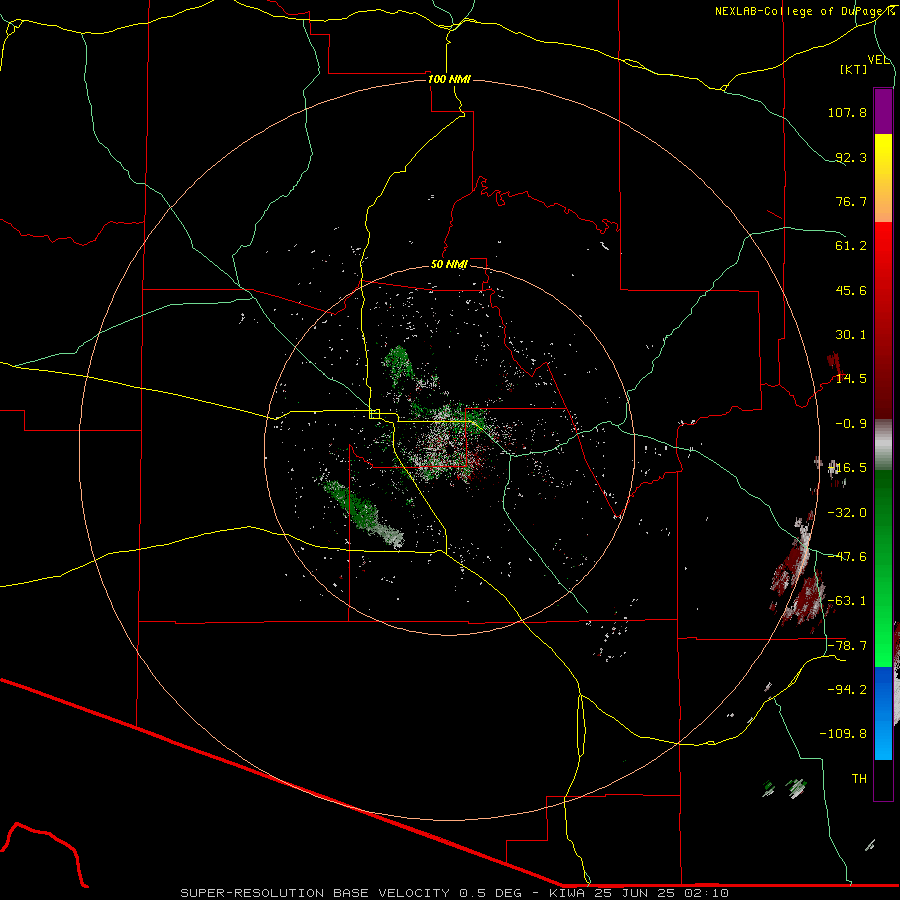The height and width of the screenshot is (900, 900).
Task: Click the 30.1 legend value
Action: coord(851,335)
